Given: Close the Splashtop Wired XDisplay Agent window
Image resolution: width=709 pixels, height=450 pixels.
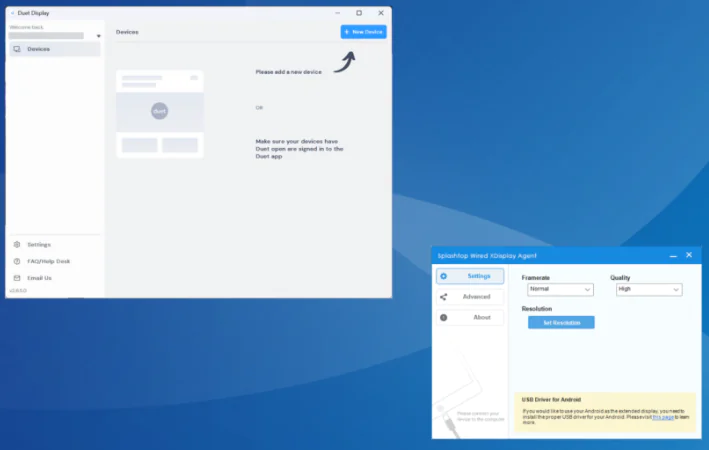Looking at the screenshot, I should 689,255.
